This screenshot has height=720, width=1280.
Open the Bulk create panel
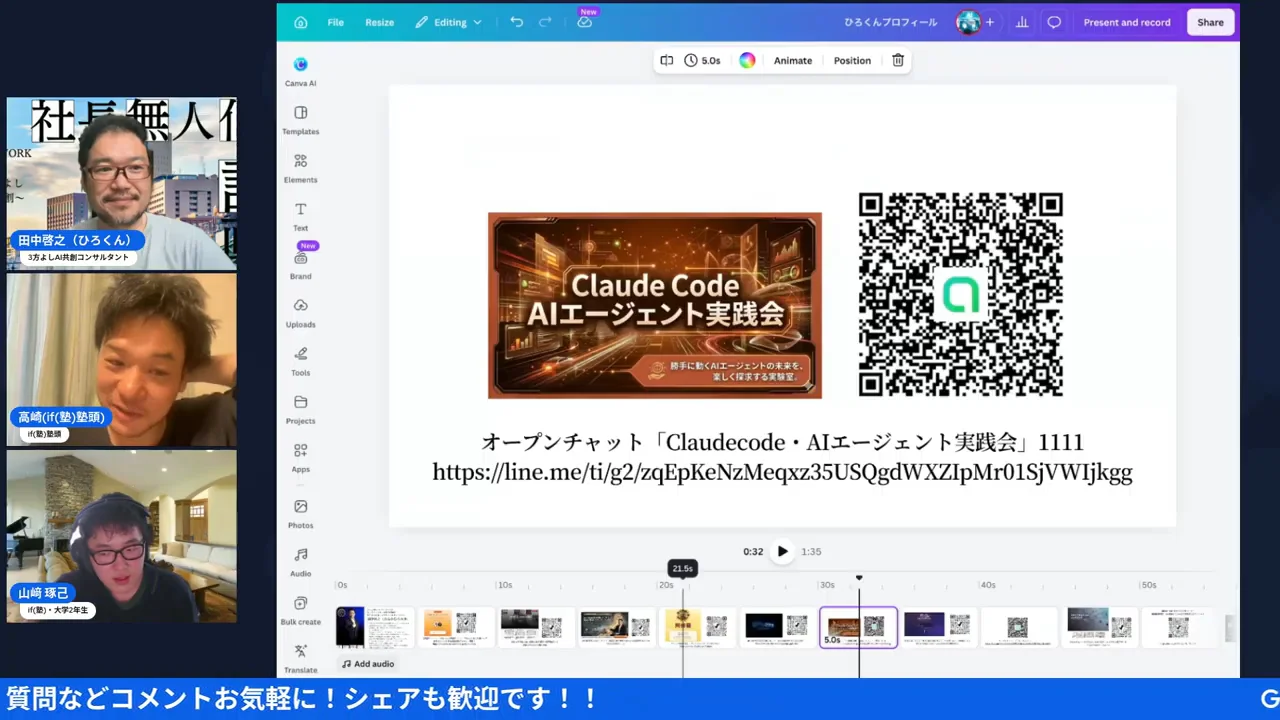point(300,610)
